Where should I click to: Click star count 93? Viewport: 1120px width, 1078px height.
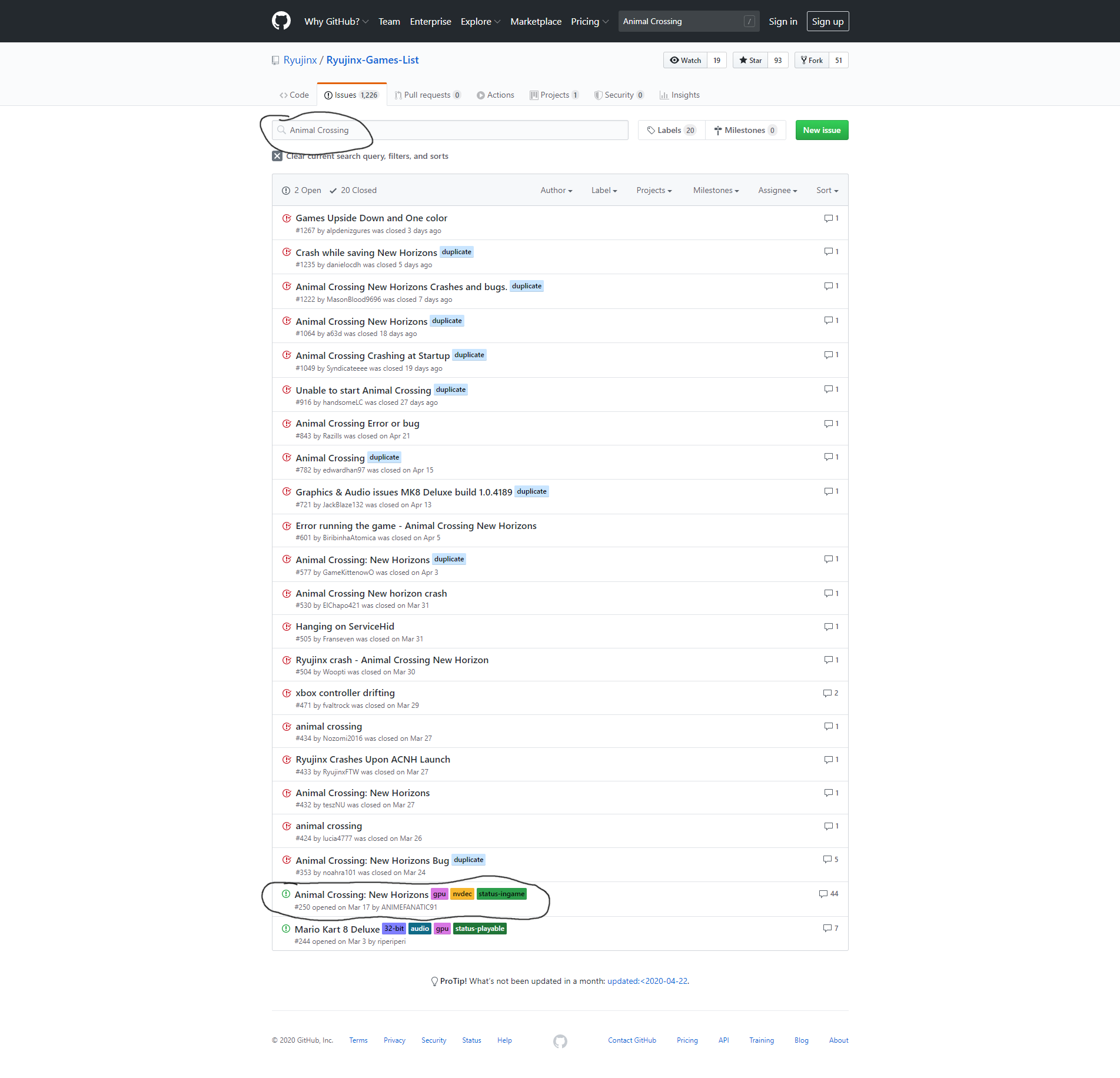[778, 61]
